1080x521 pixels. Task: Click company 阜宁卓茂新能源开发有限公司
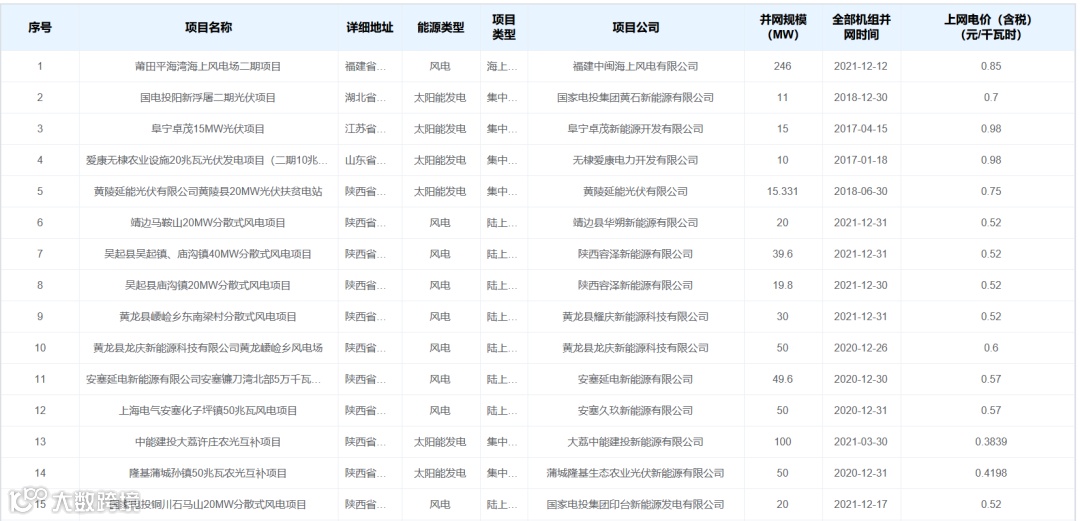636,129
